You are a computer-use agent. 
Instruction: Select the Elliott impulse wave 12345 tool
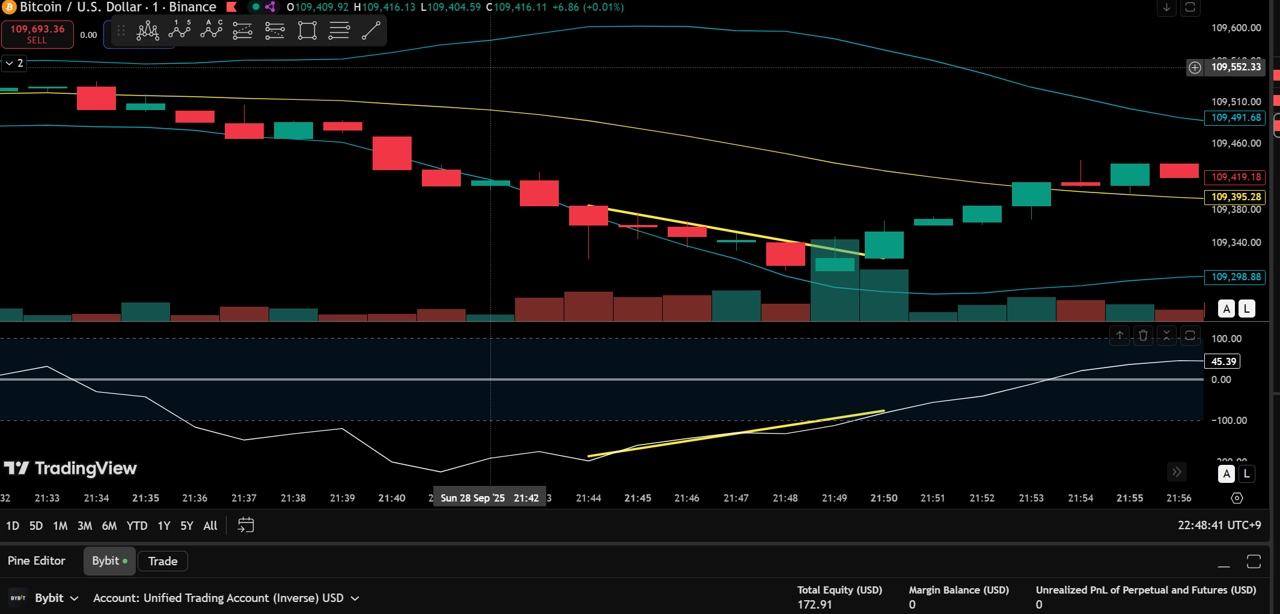tap(180, 31)
